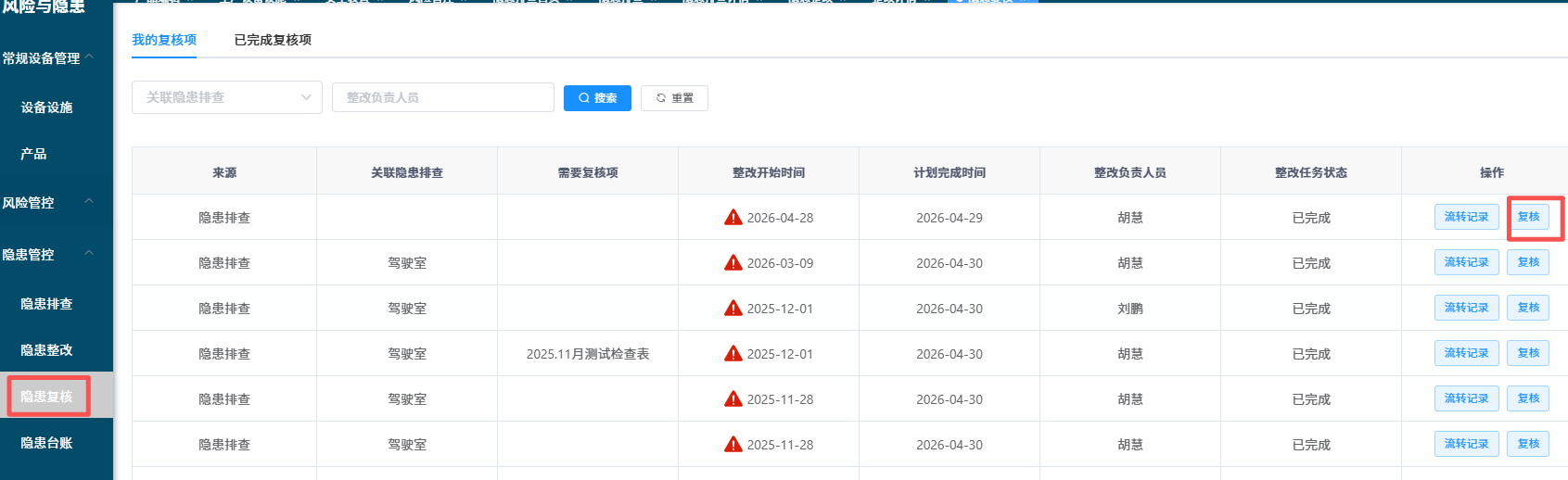The height and width of the screenshot is (480, 1568).
Task: Click the 需要复核项 column header
Action: [588, 172]
